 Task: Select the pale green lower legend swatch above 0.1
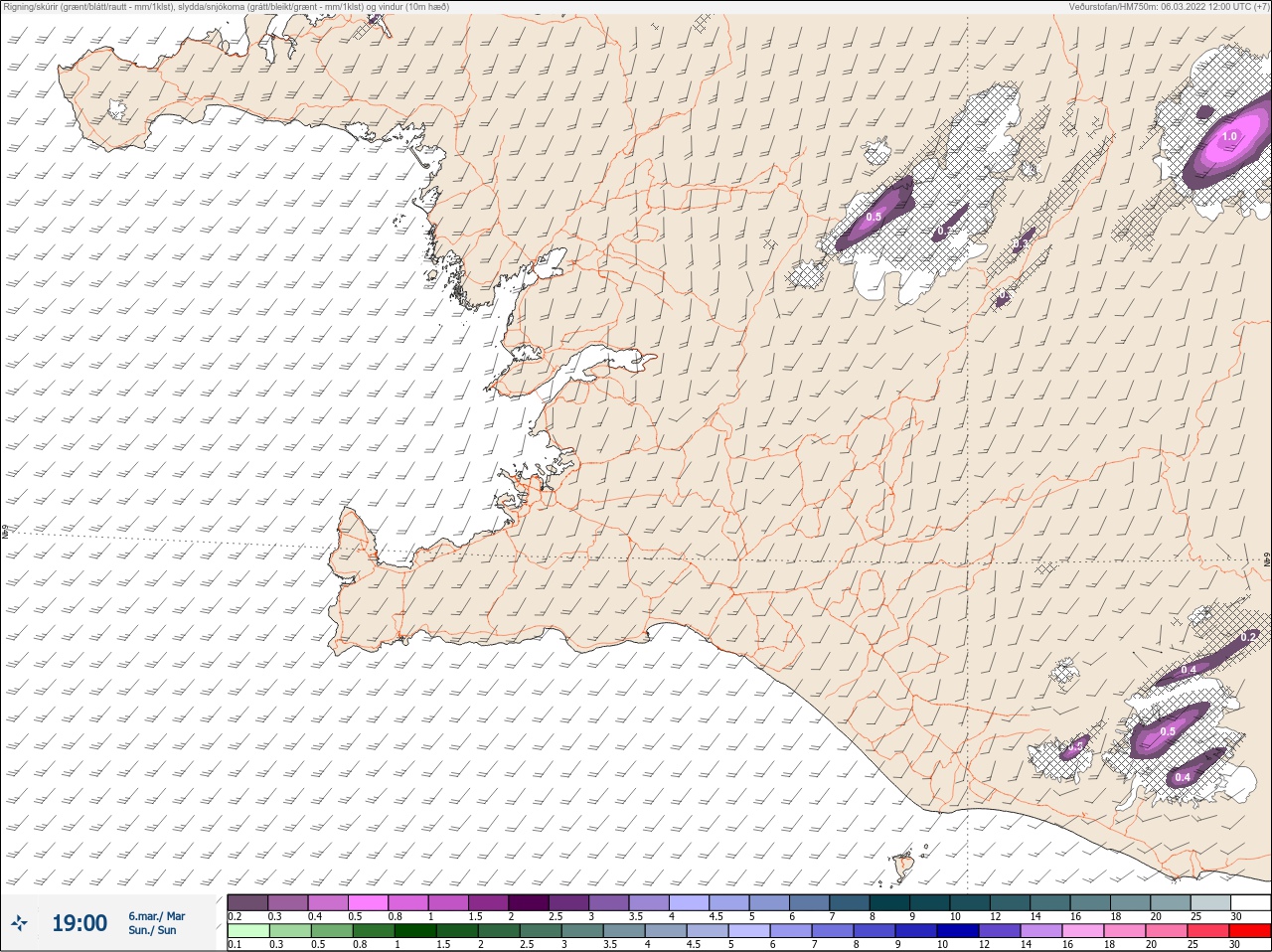point(247,931)
